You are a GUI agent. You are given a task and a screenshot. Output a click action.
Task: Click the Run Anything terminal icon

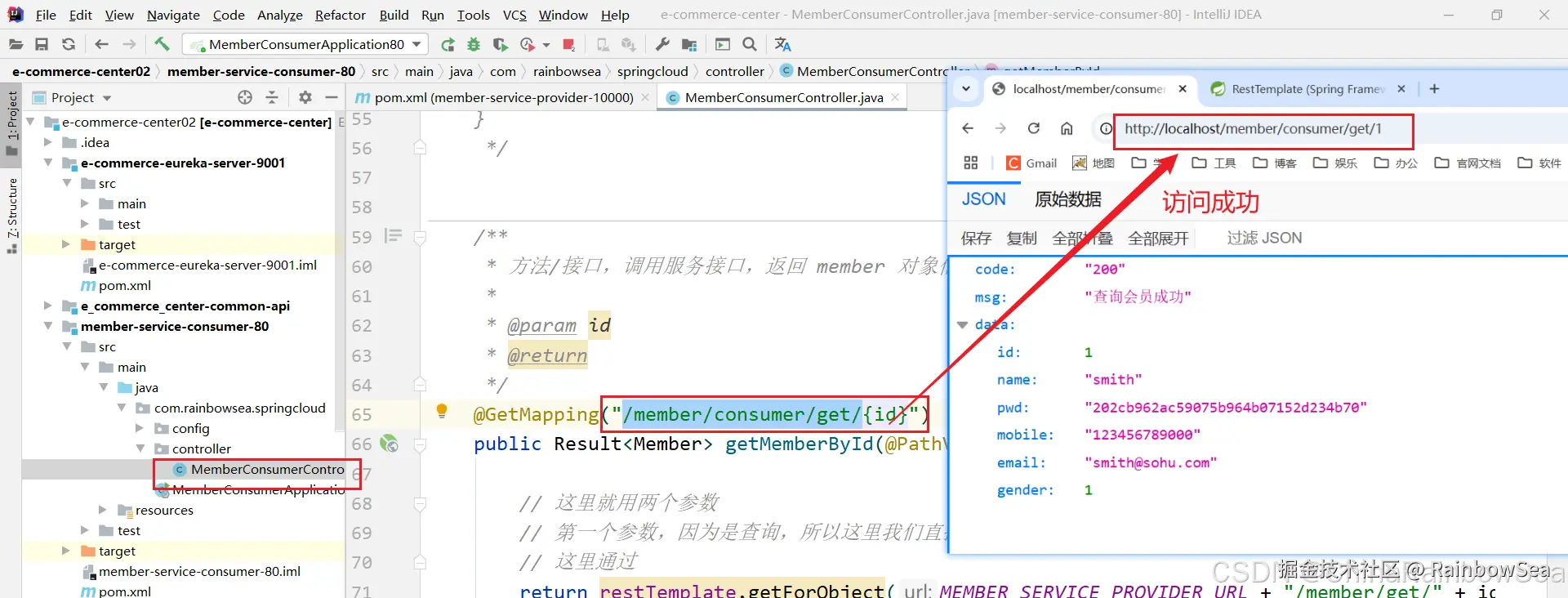pos(723,44)
